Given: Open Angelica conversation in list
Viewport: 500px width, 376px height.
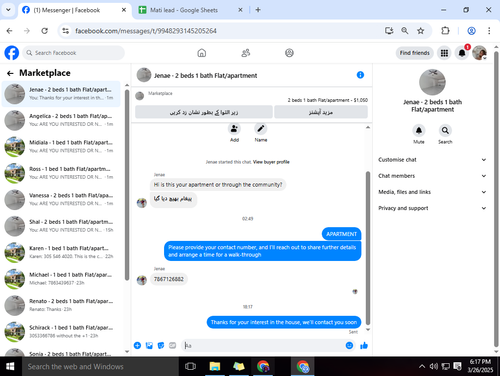Looking at the screenshot, I should click(61, 120).
